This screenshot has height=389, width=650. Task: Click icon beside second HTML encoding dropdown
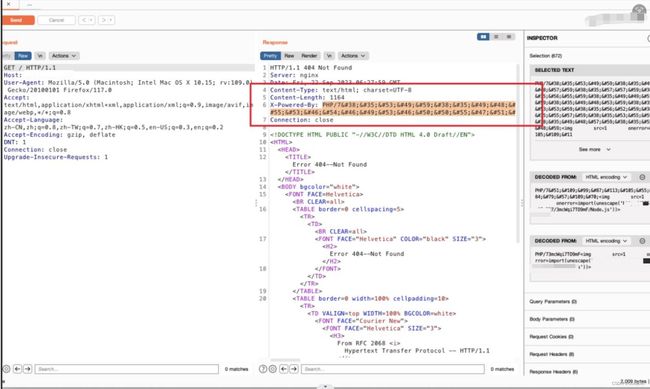coord(642,241)
